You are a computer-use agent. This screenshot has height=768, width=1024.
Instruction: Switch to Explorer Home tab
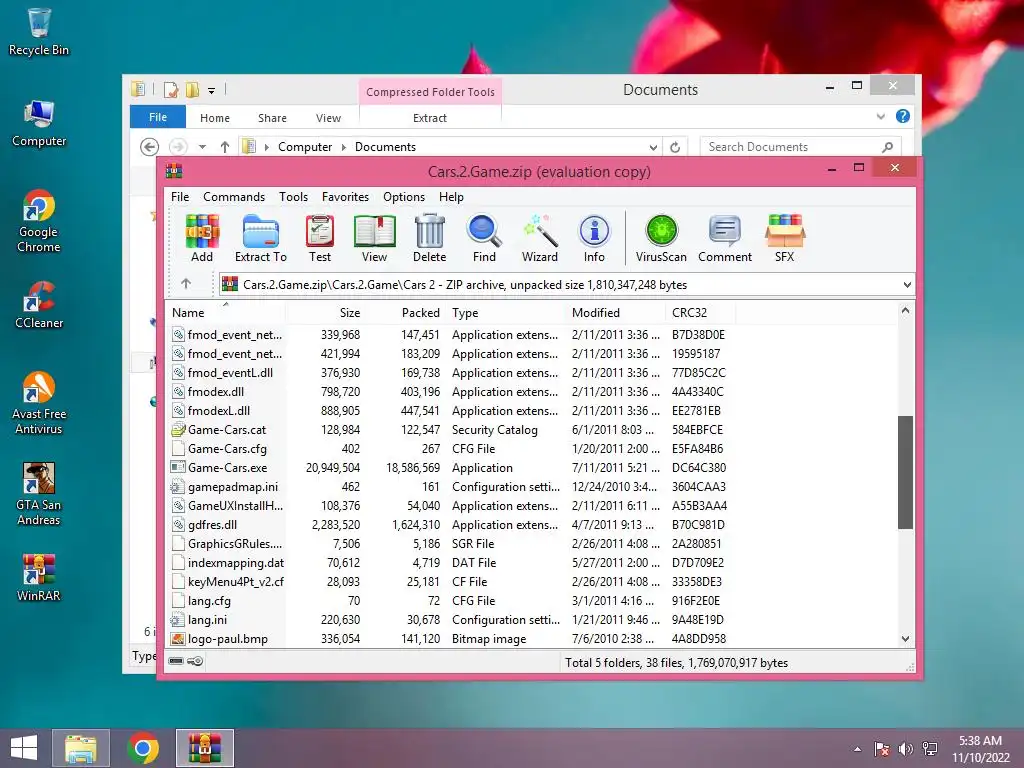(x=215, y=118)
